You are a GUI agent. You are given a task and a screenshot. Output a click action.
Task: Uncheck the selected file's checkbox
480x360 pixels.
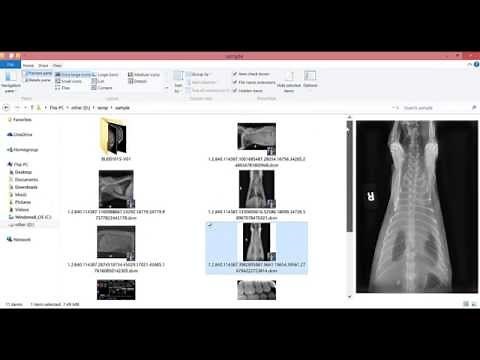point(210,226)
